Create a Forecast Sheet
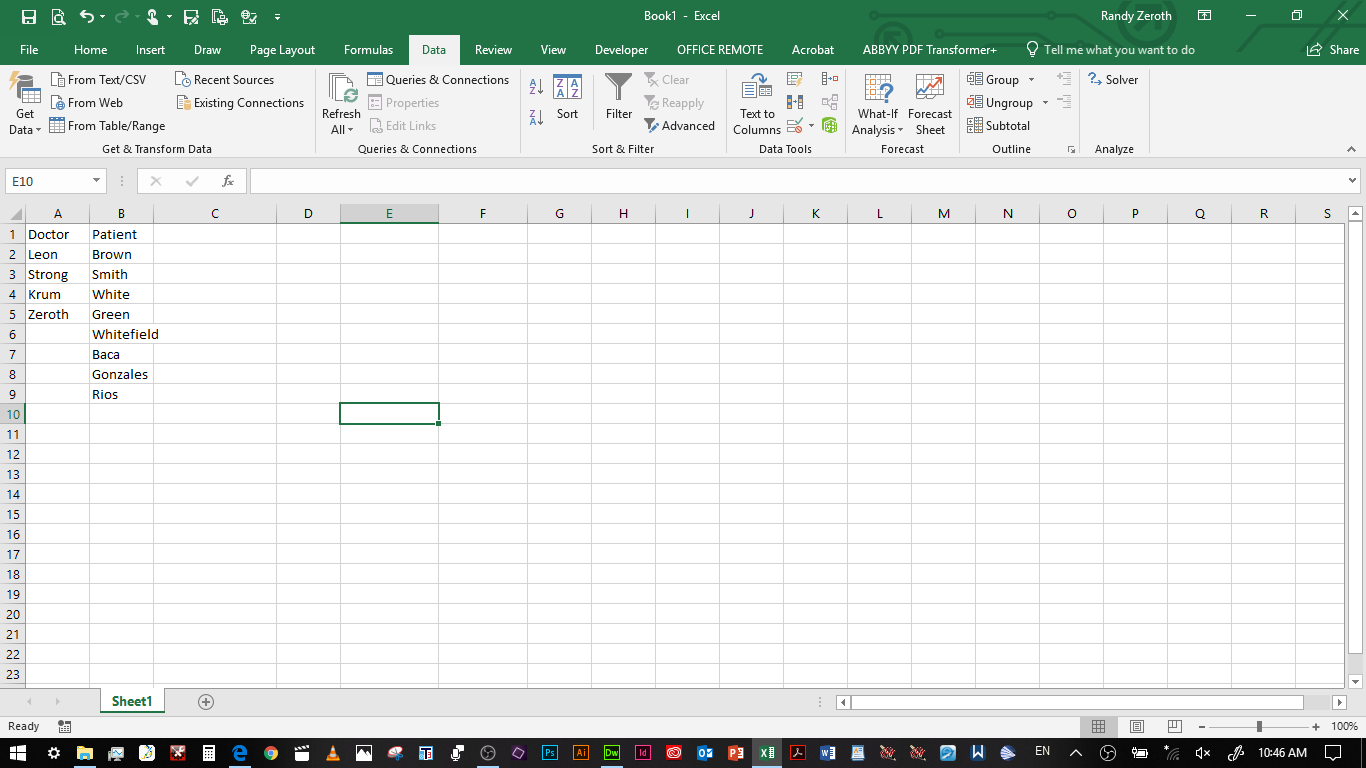 pos(930,103)
